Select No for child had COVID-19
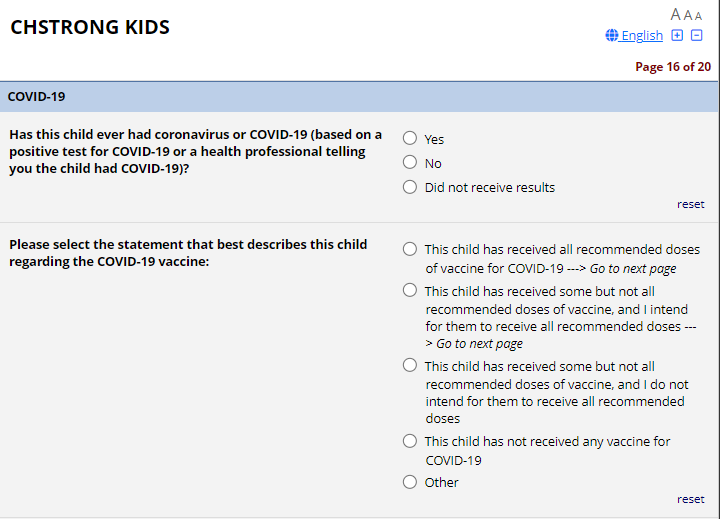Viewport: 720px width, 519px height. (x=410, y=163)
